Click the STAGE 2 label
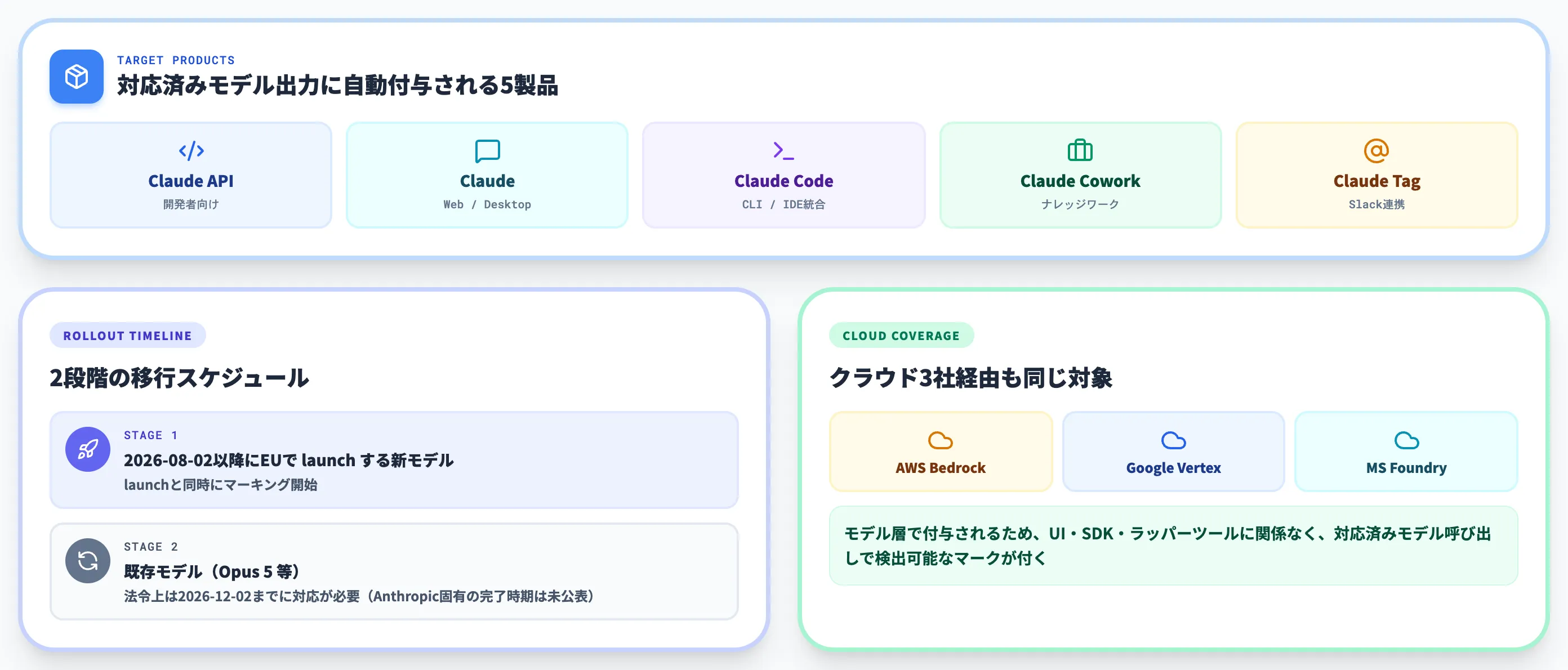 click(150, 547)
